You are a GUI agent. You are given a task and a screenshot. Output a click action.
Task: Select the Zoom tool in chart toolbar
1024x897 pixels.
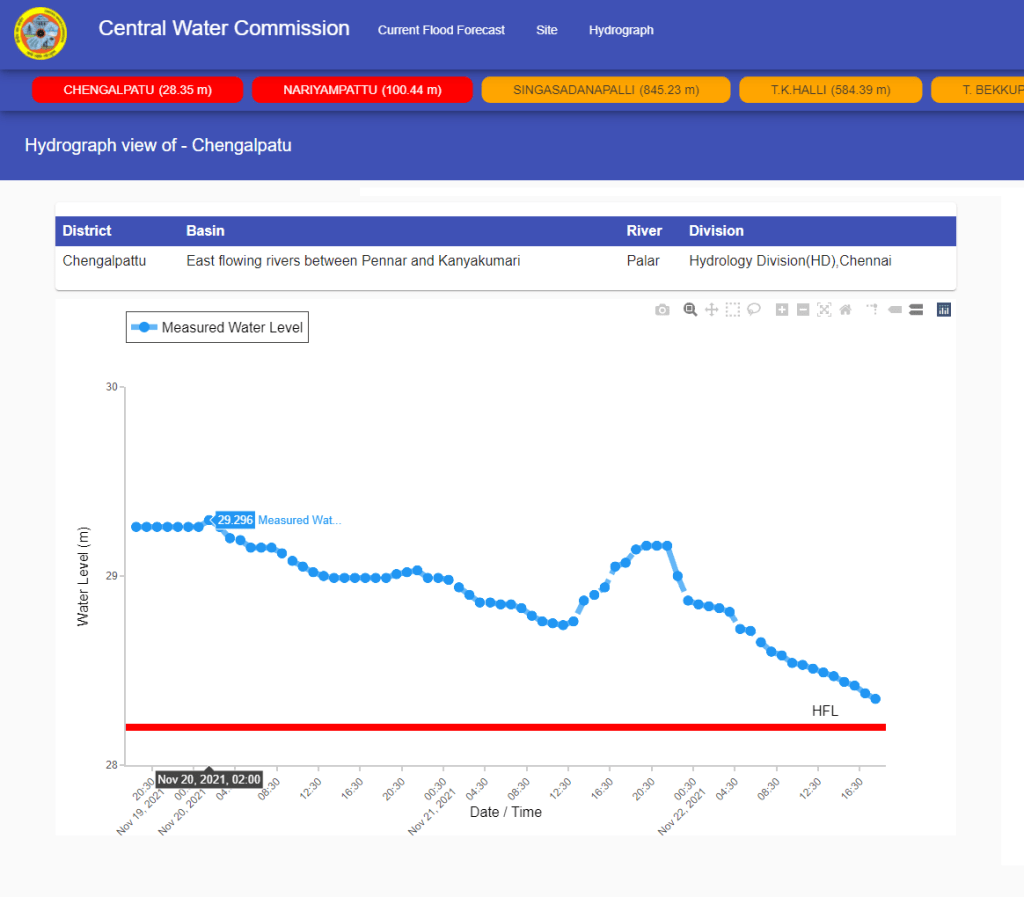coord(690,310)
